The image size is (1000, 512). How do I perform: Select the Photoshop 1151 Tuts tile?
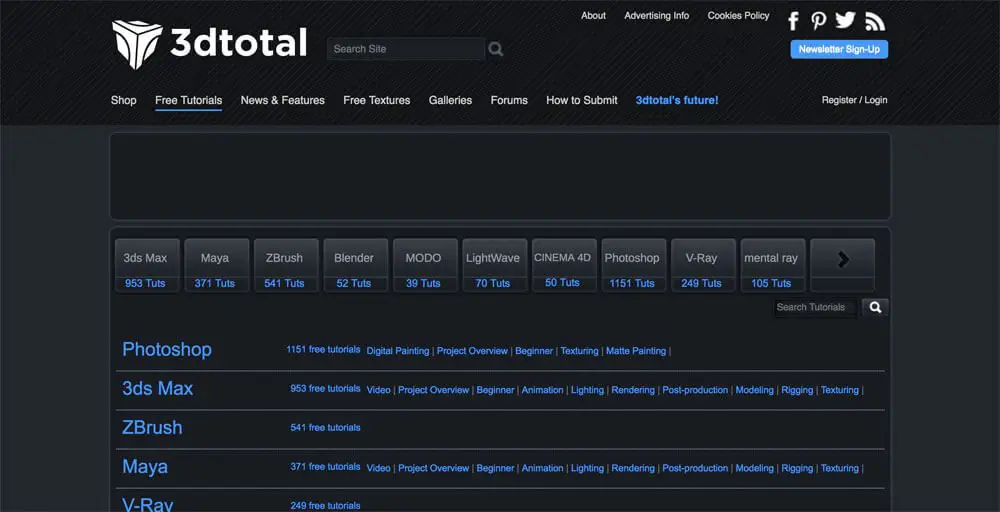[634, 265]
